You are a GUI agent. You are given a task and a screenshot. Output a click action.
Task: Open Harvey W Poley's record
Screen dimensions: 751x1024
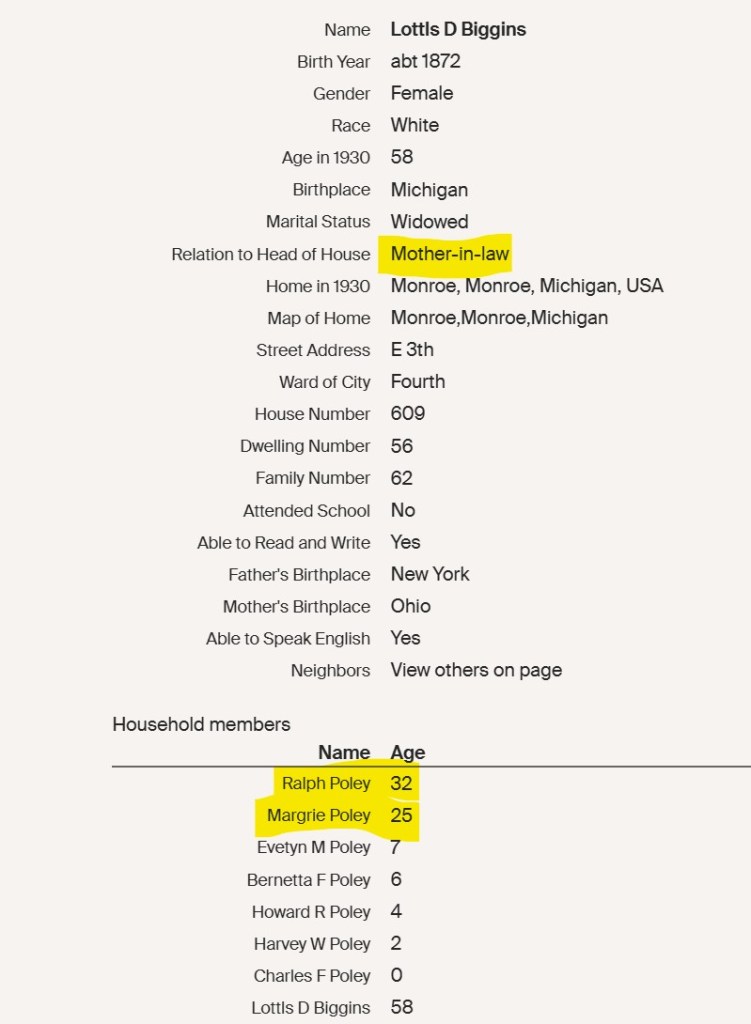(312, 944)
